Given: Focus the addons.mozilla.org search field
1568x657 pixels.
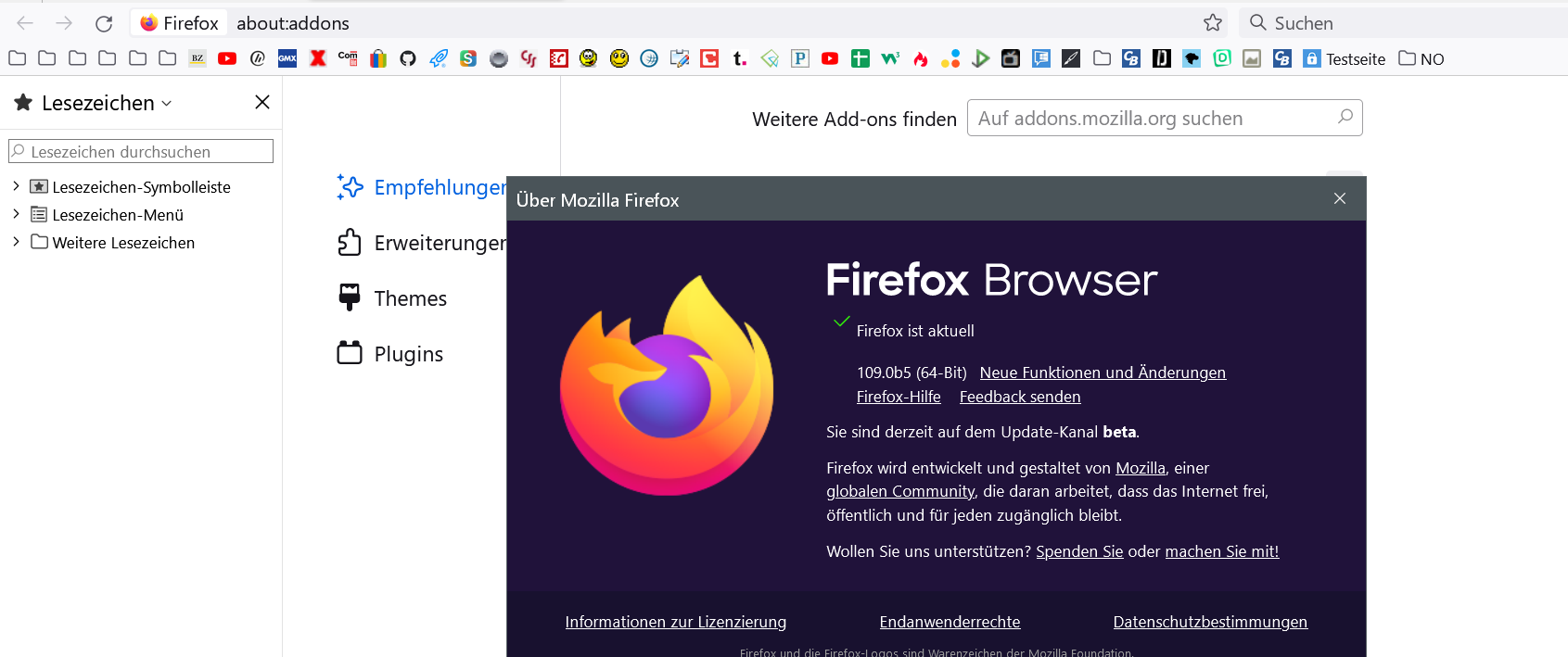Looking at the screenshot, I should pyautogui.click(x=1165, y=118).
